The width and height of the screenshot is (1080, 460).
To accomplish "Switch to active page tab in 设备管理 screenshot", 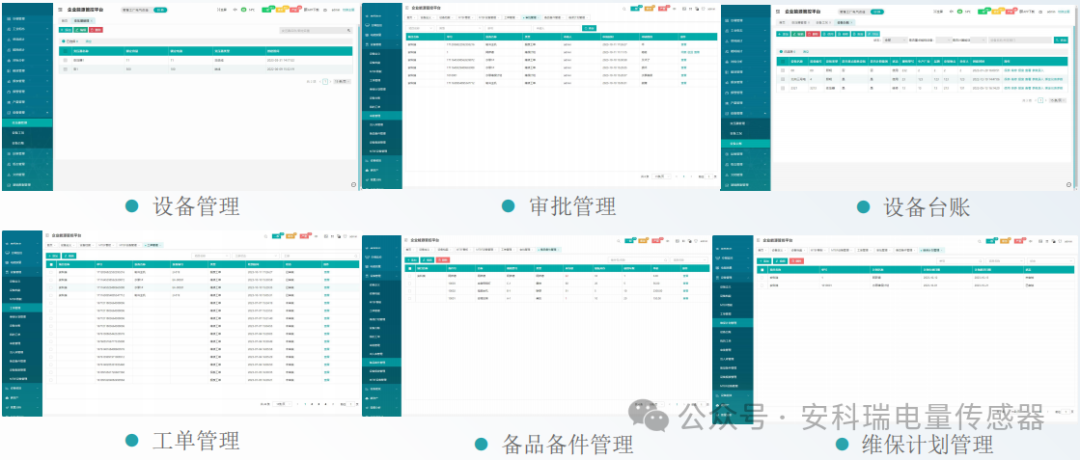I will coord(83,21).
